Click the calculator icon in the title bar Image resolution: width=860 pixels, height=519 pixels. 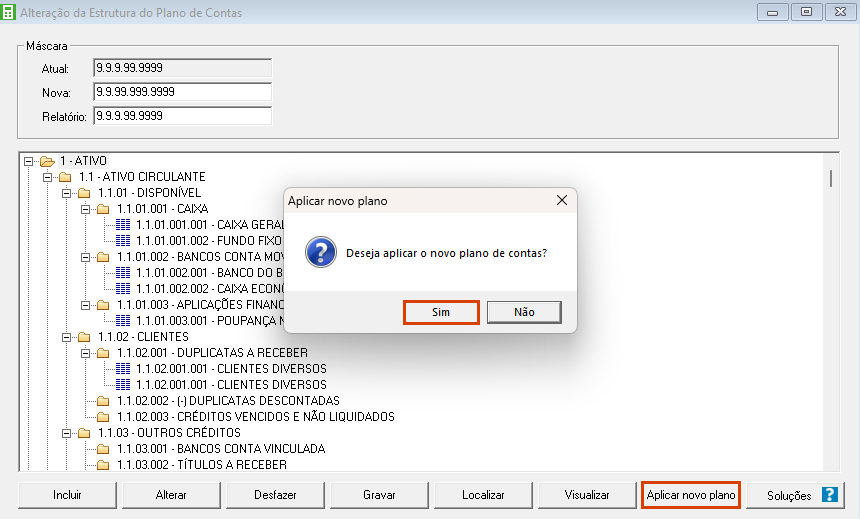tap(10, 13)
